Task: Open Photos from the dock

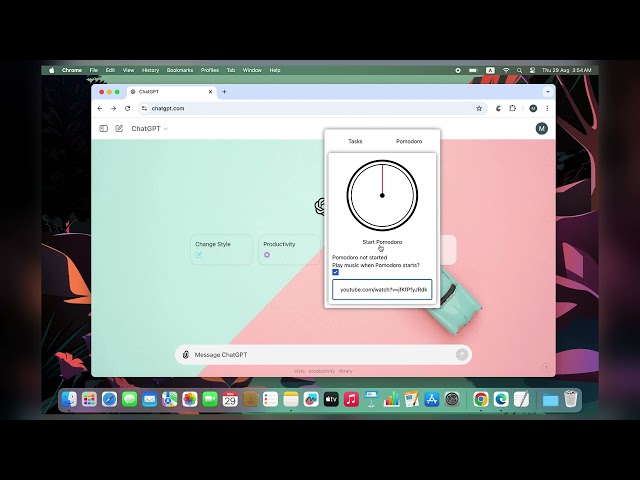Action: [190, 399]
